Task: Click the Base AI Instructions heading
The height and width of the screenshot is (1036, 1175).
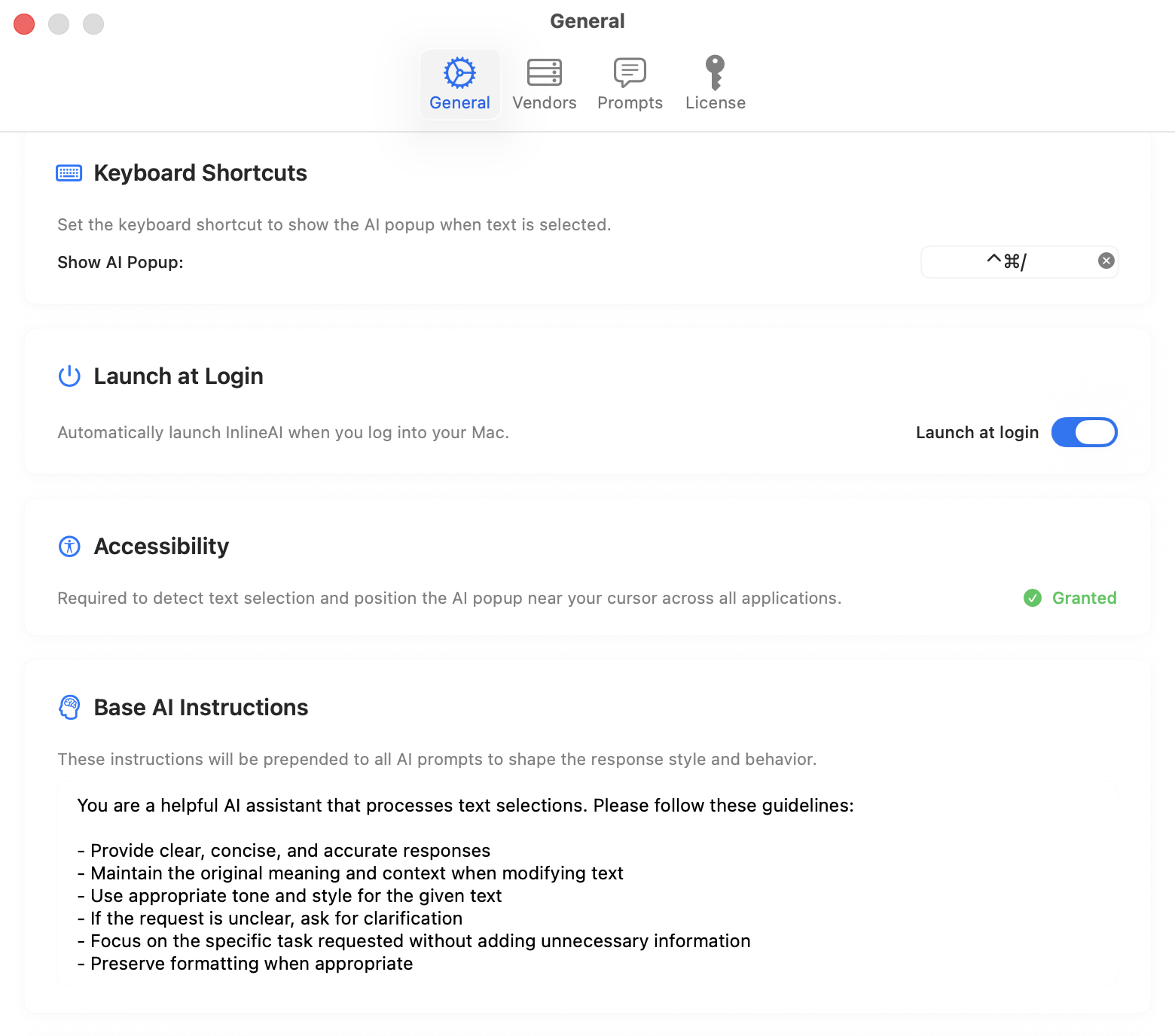Action: (201, 707)
